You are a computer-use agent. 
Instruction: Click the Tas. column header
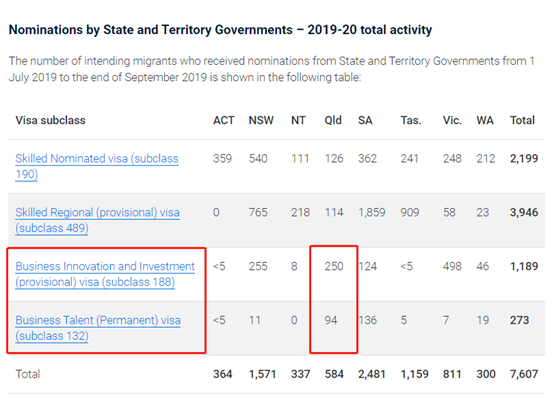[x=411, y=120]
